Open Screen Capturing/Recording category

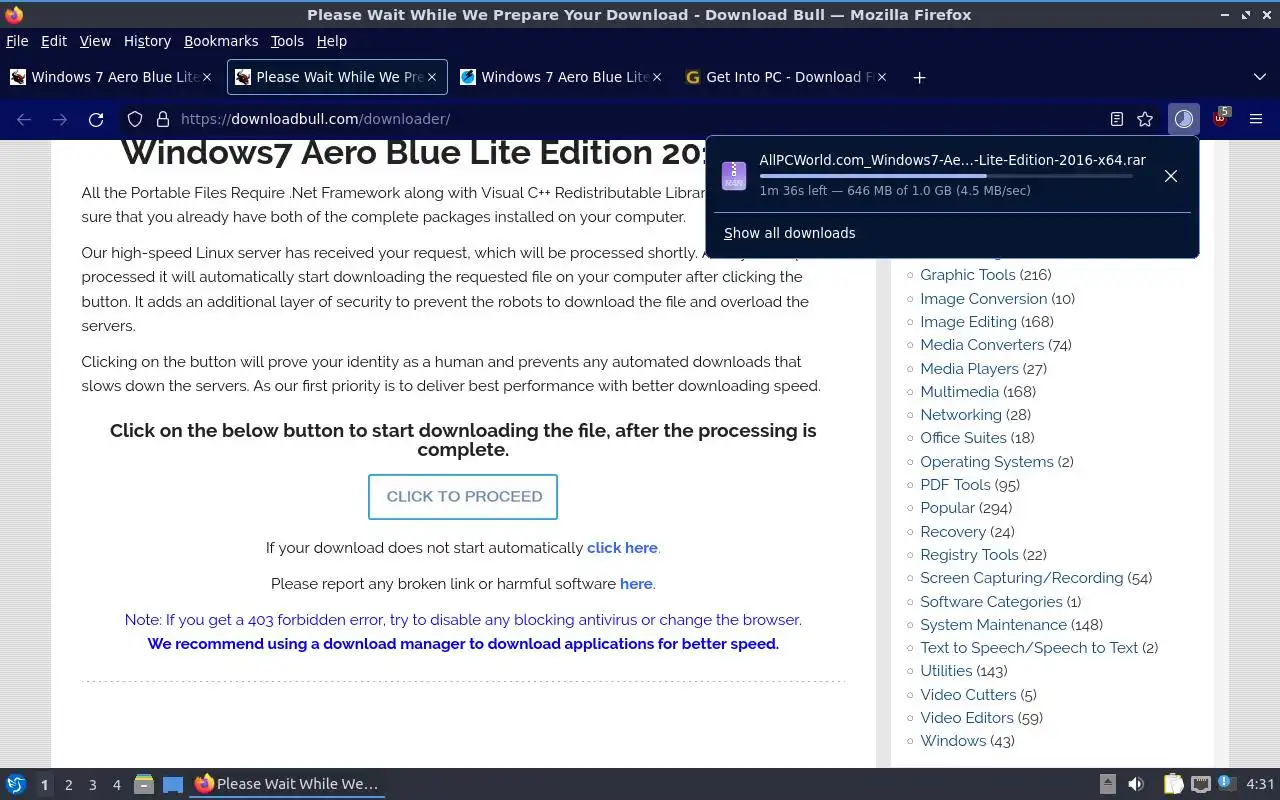click(1021, 578)
